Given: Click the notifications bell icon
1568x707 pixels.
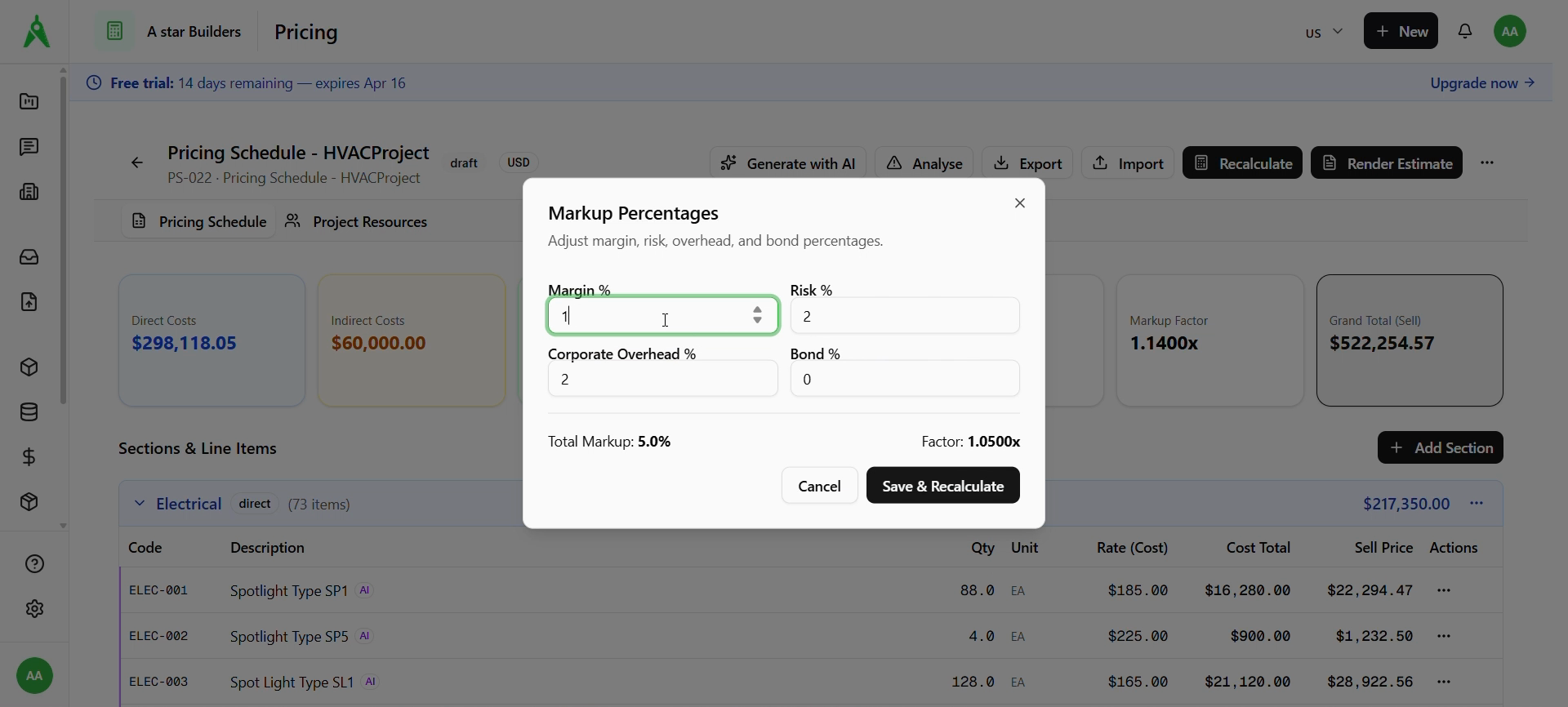Looking at the screenshot, I should tap(1465, 31).
